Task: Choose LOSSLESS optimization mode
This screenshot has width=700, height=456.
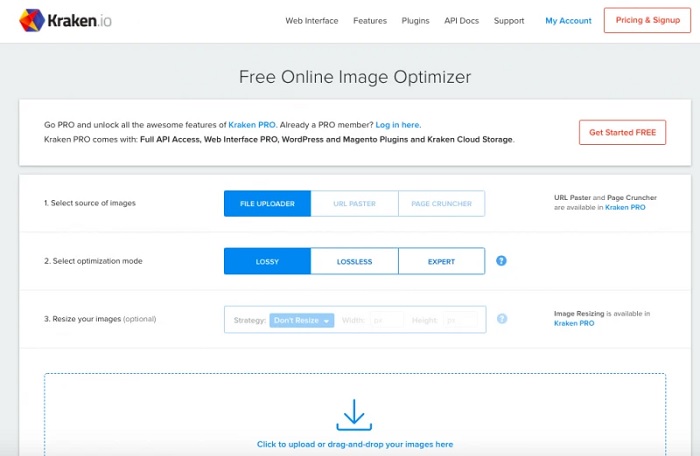Action: [x=354, y=262]
